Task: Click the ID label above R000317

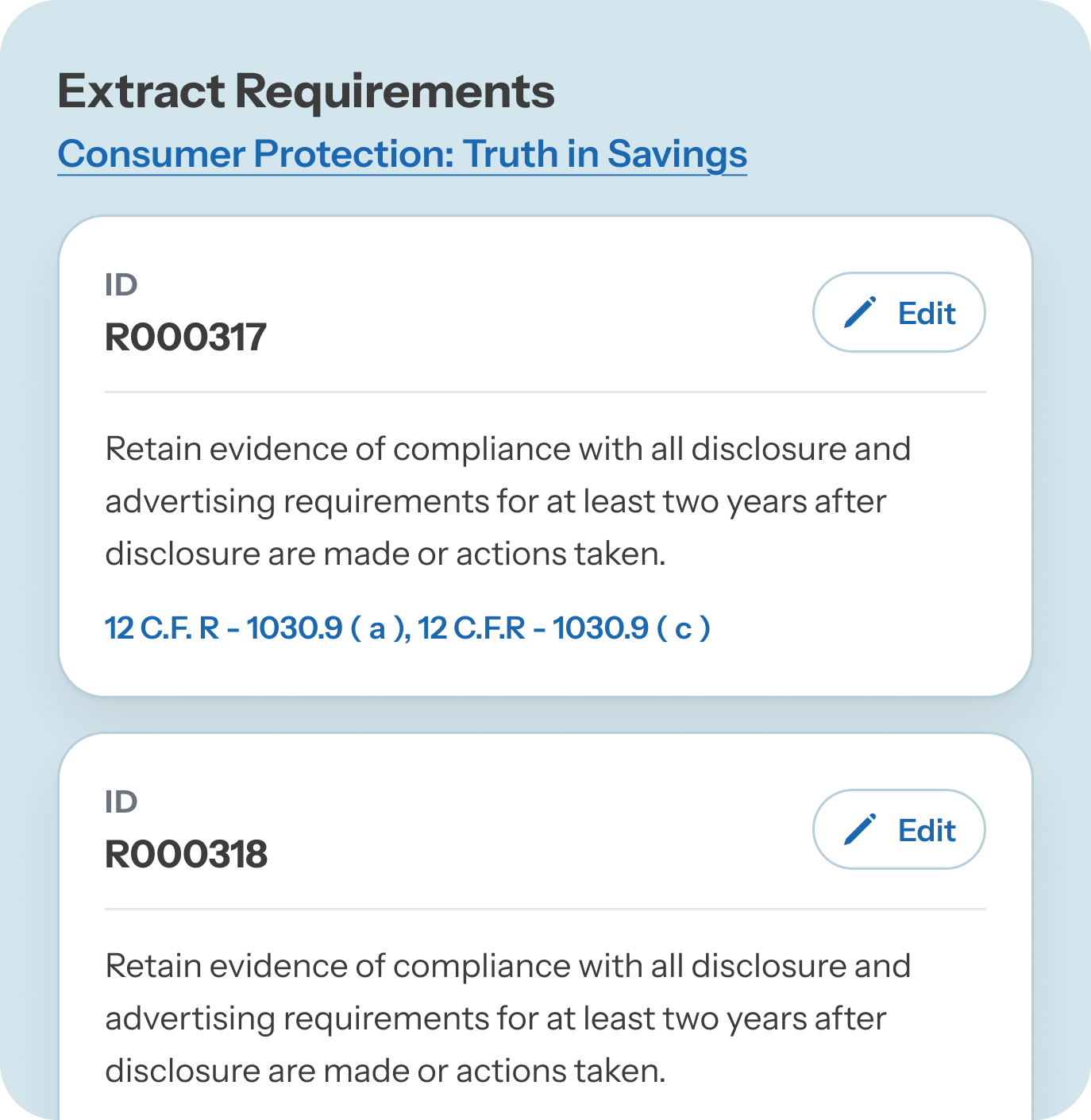Action: [x=121, y=284]
